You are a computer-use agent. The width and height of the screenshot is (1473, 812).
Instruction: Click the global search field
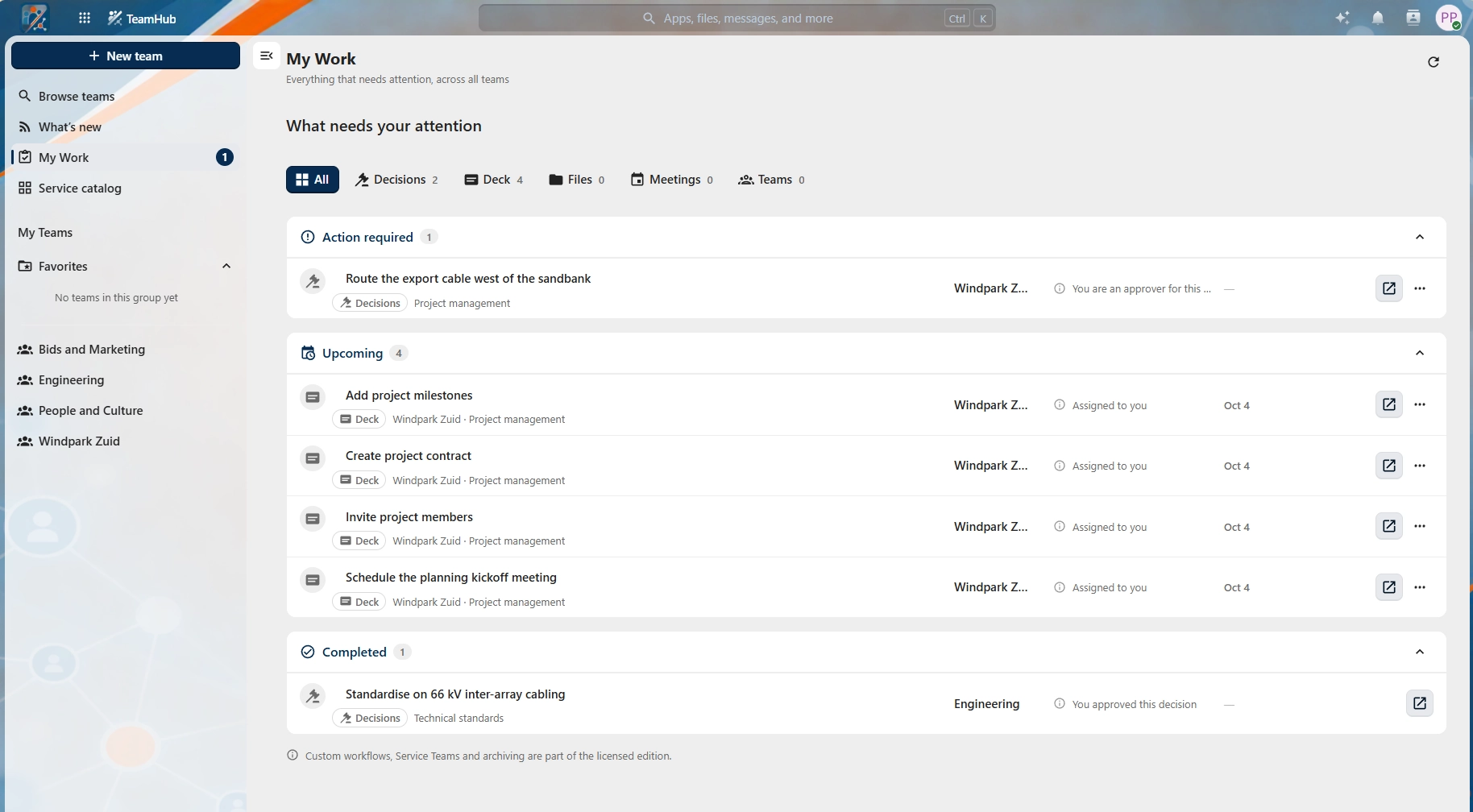point(737,18)
